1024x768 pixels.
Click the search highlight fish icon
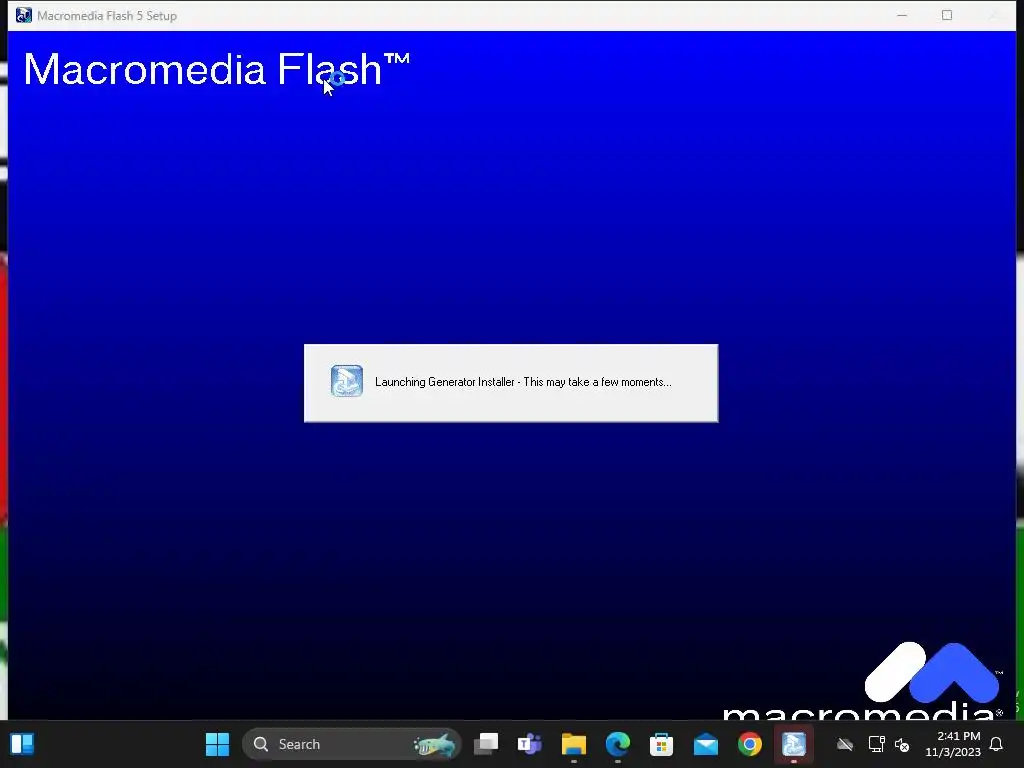click(434, 744)
